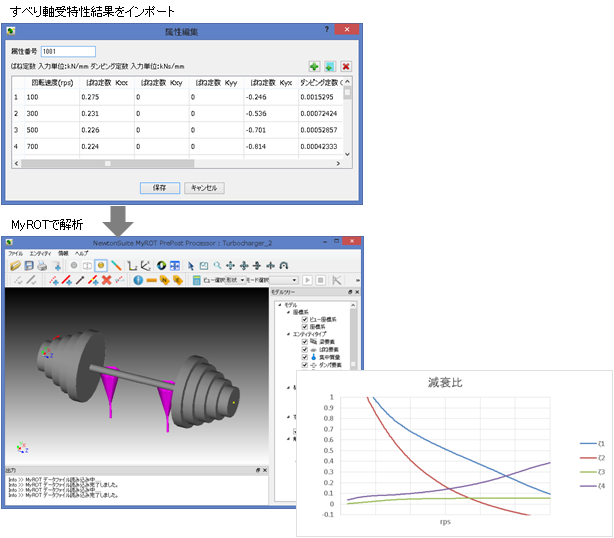Image resolution: width=614 pixels, height=538 pixels.
Task: Float the モデルツリー panel using its dock icon
Action: click(350, 292)
